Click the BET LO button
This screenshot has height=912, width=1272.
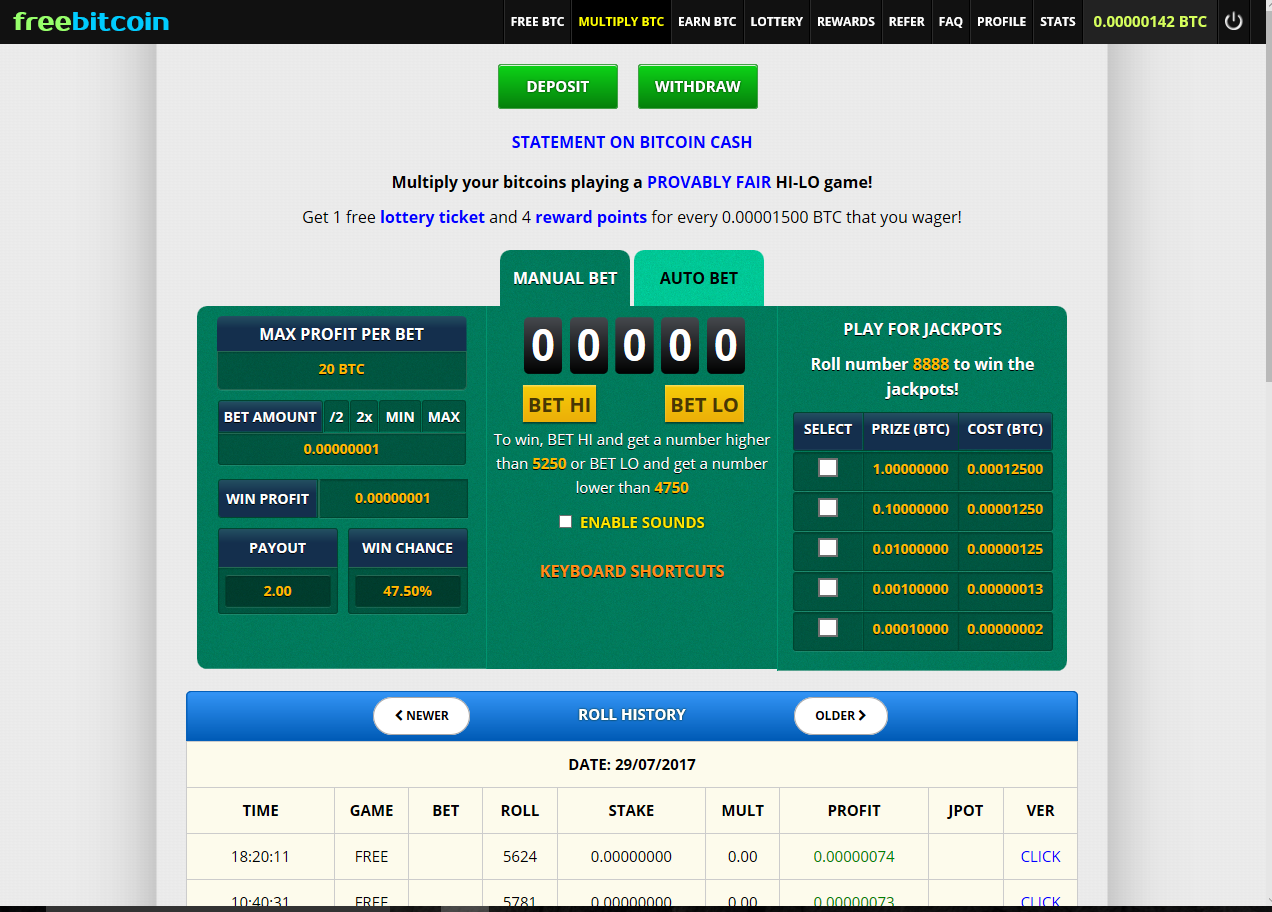(x=704, y=404)
